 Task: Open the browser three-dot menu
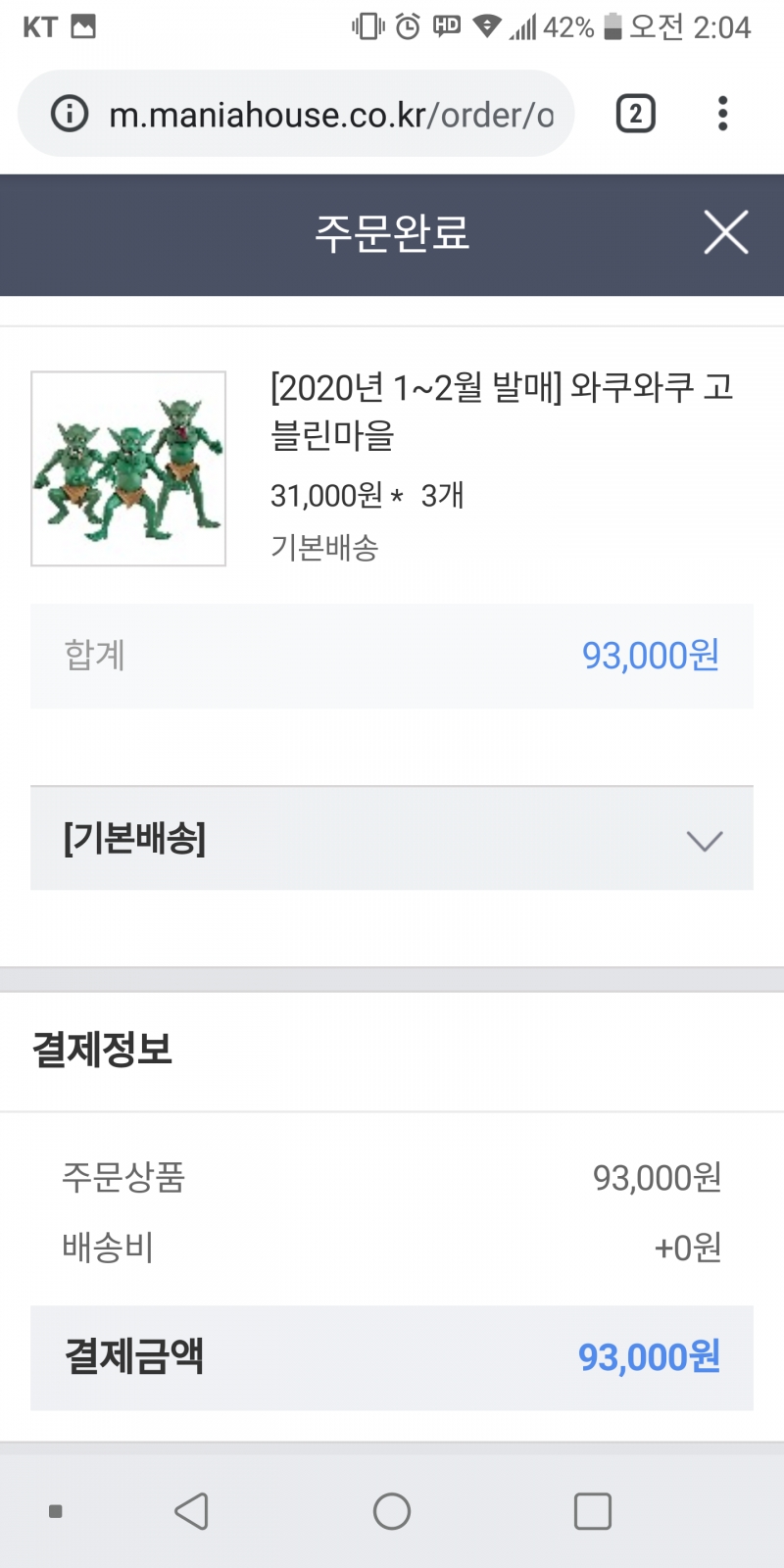722,114
